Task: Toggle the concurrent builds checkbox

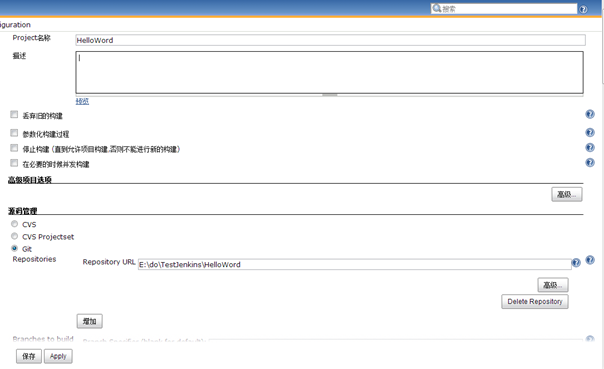Action: (14, 163)
